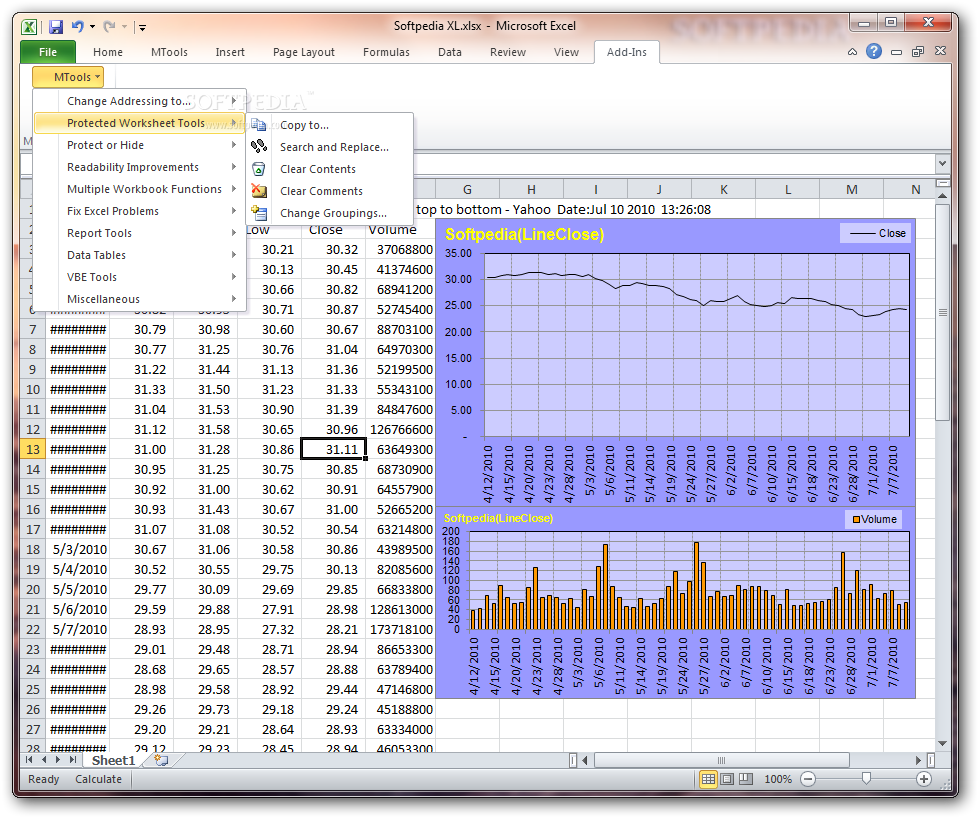
Task: Toggle Page Break Preview view button
Action: point(746,779)
